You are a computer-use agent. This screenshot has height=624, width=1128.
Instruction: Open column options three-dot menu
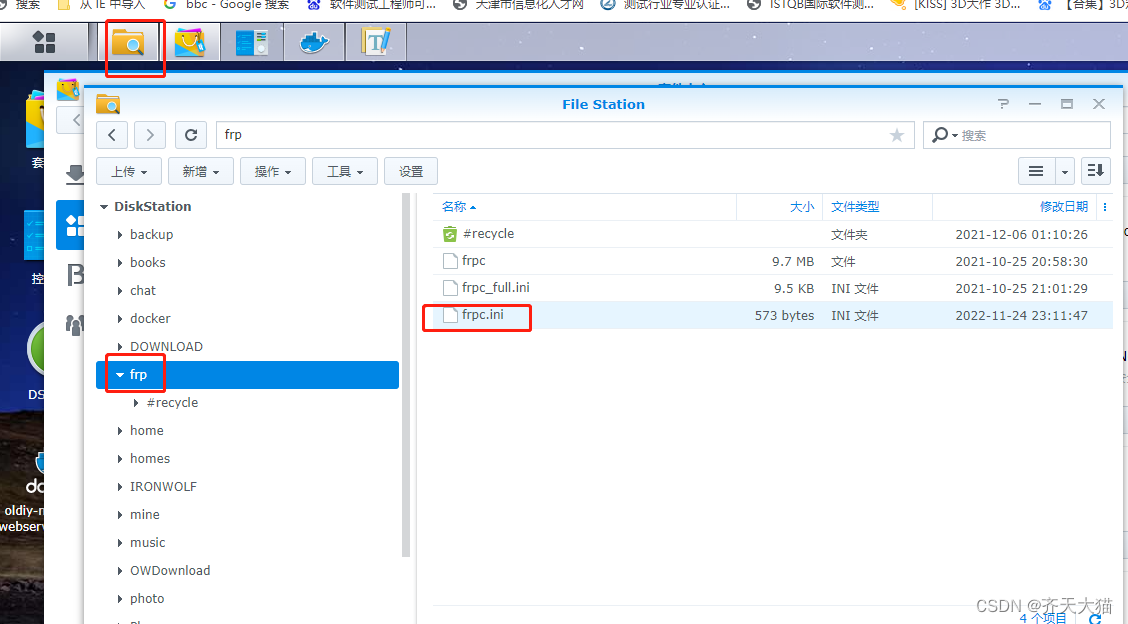tap(1105, 207)
